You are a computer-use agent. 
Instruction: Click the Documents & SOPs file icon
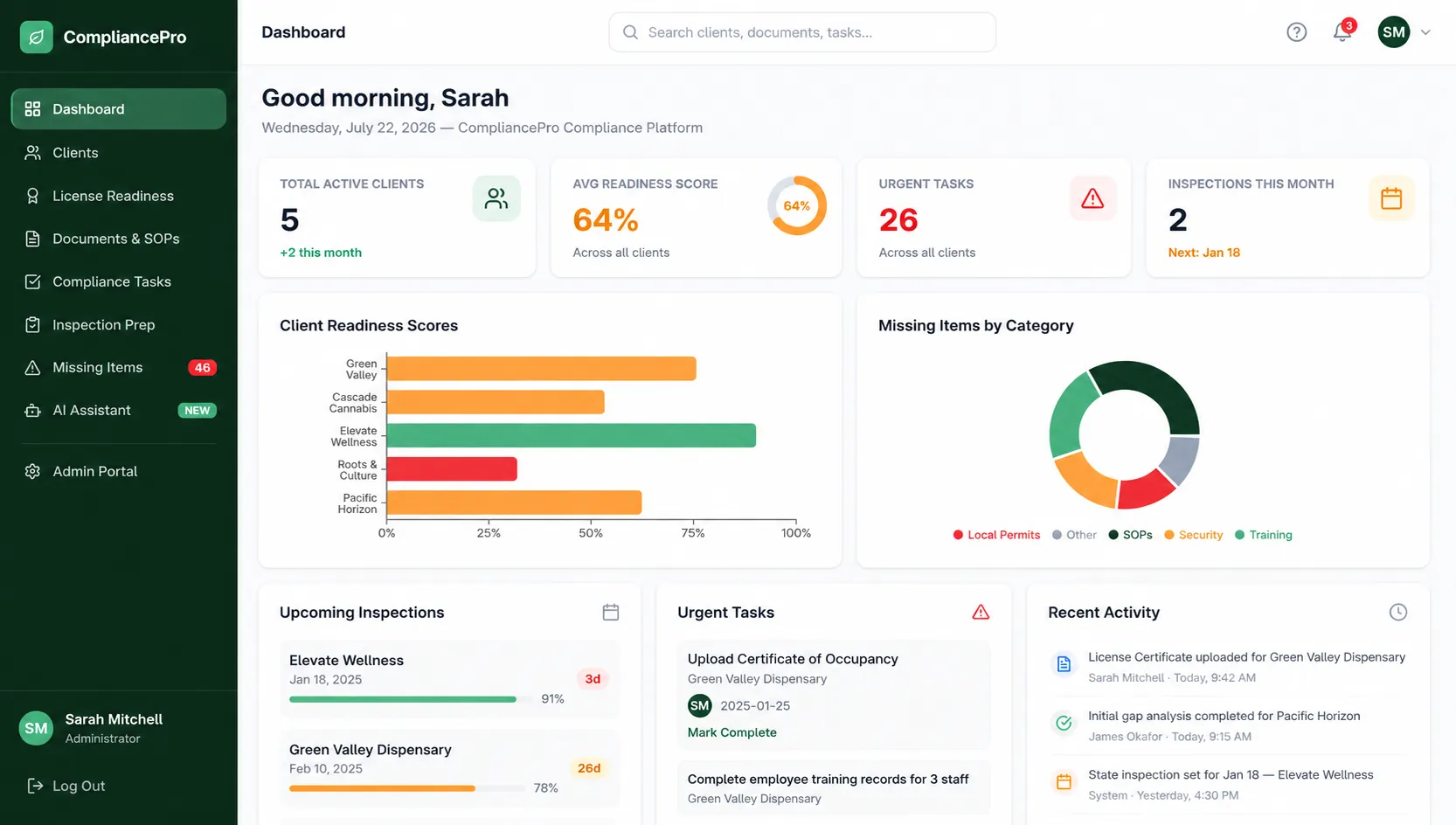tap(32, 239)
